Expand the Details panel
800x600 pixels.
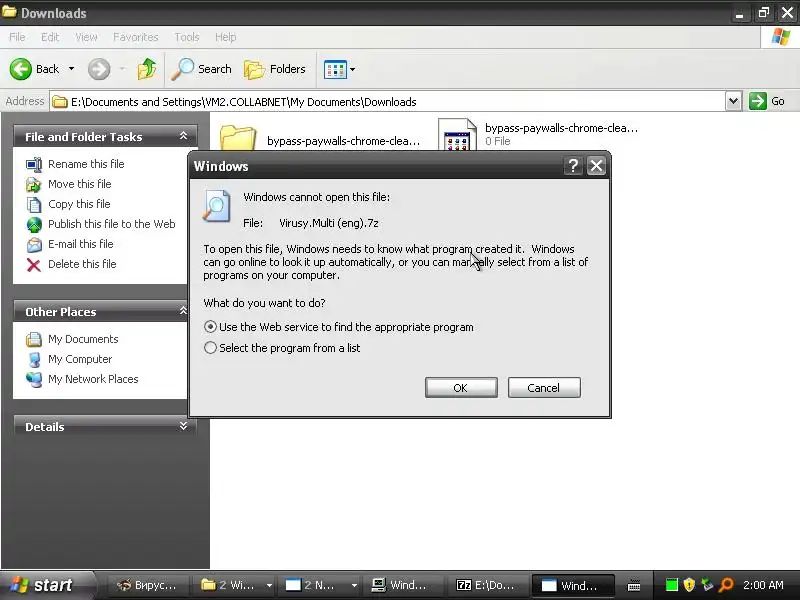pos(183,426)
